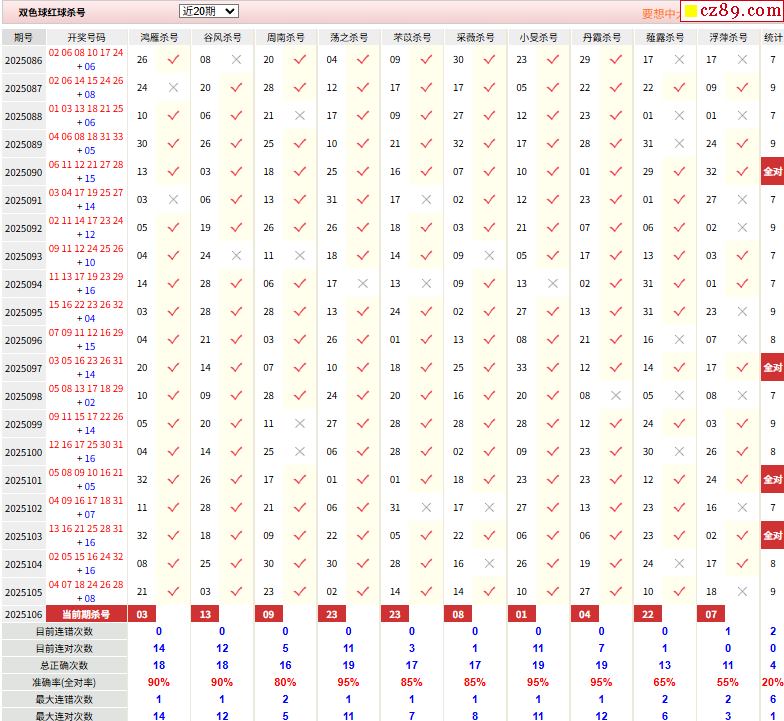Click the 鸿雁杀号 column header

pos(159,37)
